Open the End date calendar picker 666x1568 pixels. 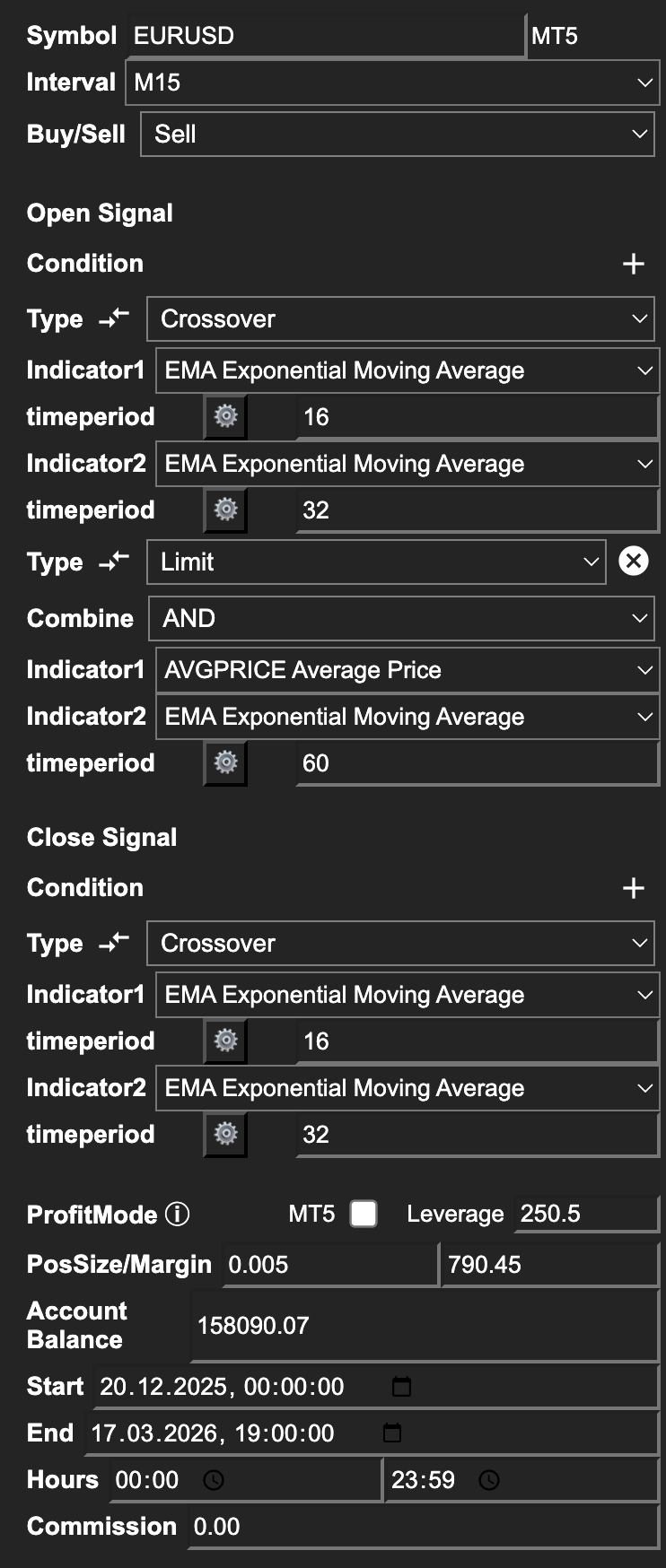pyautogui.click(x=392, y=1433)
